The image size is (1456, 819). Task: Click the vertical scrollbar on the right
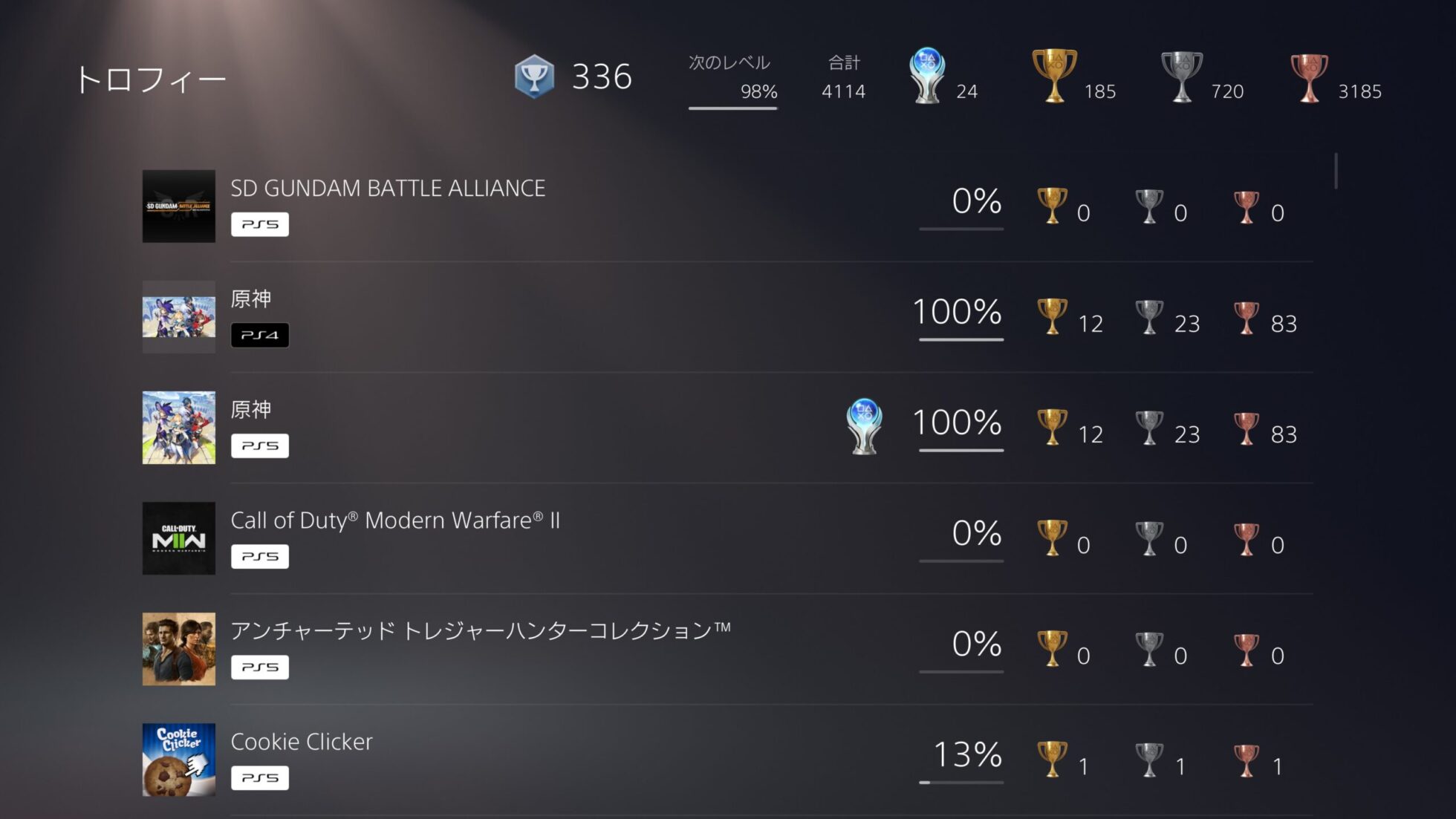1336,172
